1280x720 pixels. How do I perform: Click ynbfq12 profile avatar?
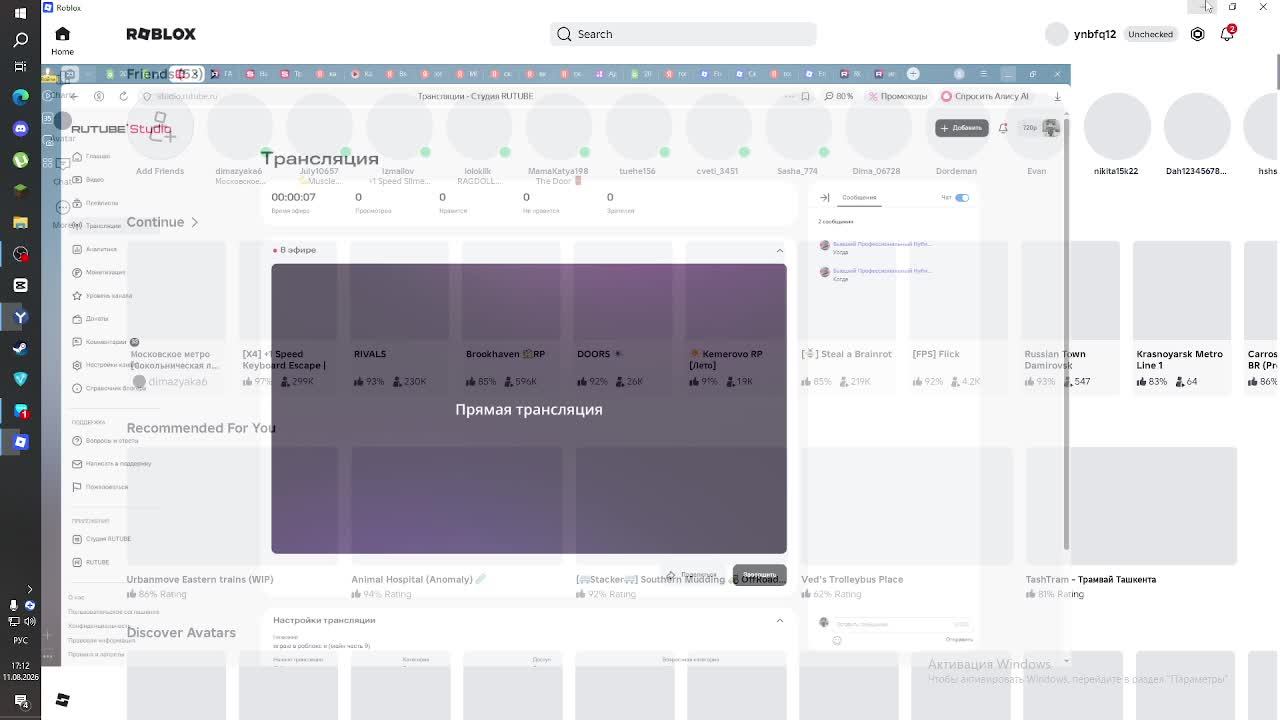click(x=1056, y=34)
